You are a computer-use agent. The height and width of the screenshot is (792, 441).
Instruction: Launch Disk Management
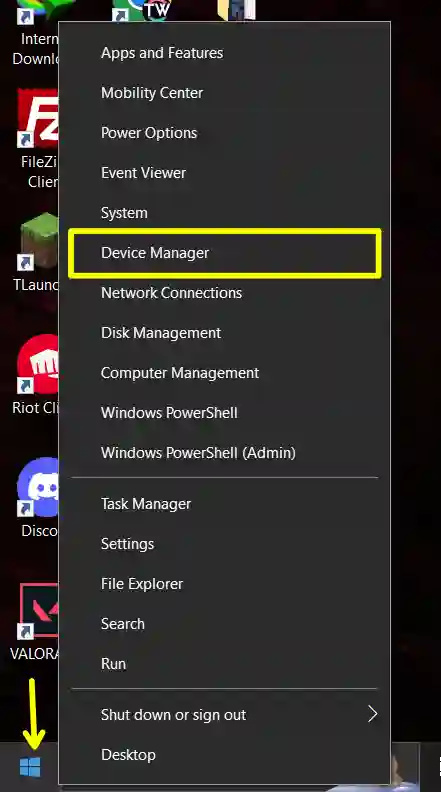pyautogui.click(x=224, y=333)
